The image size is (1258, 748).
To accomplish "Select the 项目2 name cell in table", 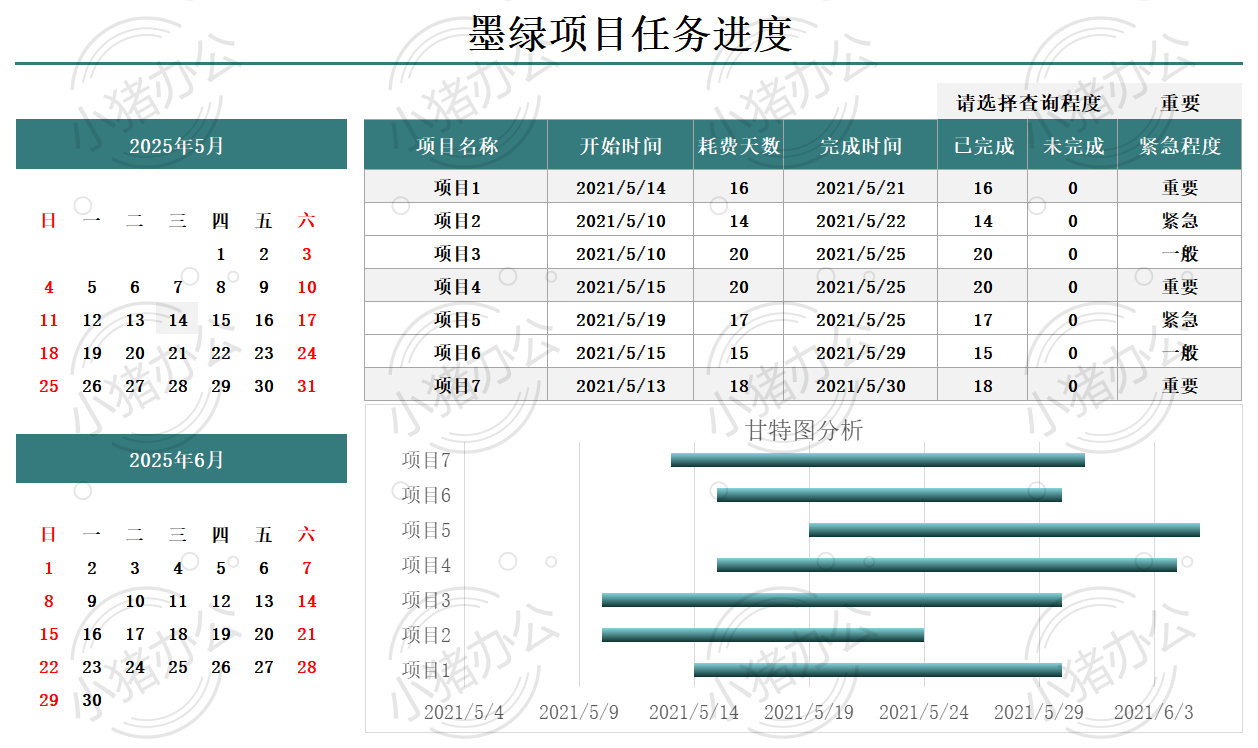I will point(456,220).
